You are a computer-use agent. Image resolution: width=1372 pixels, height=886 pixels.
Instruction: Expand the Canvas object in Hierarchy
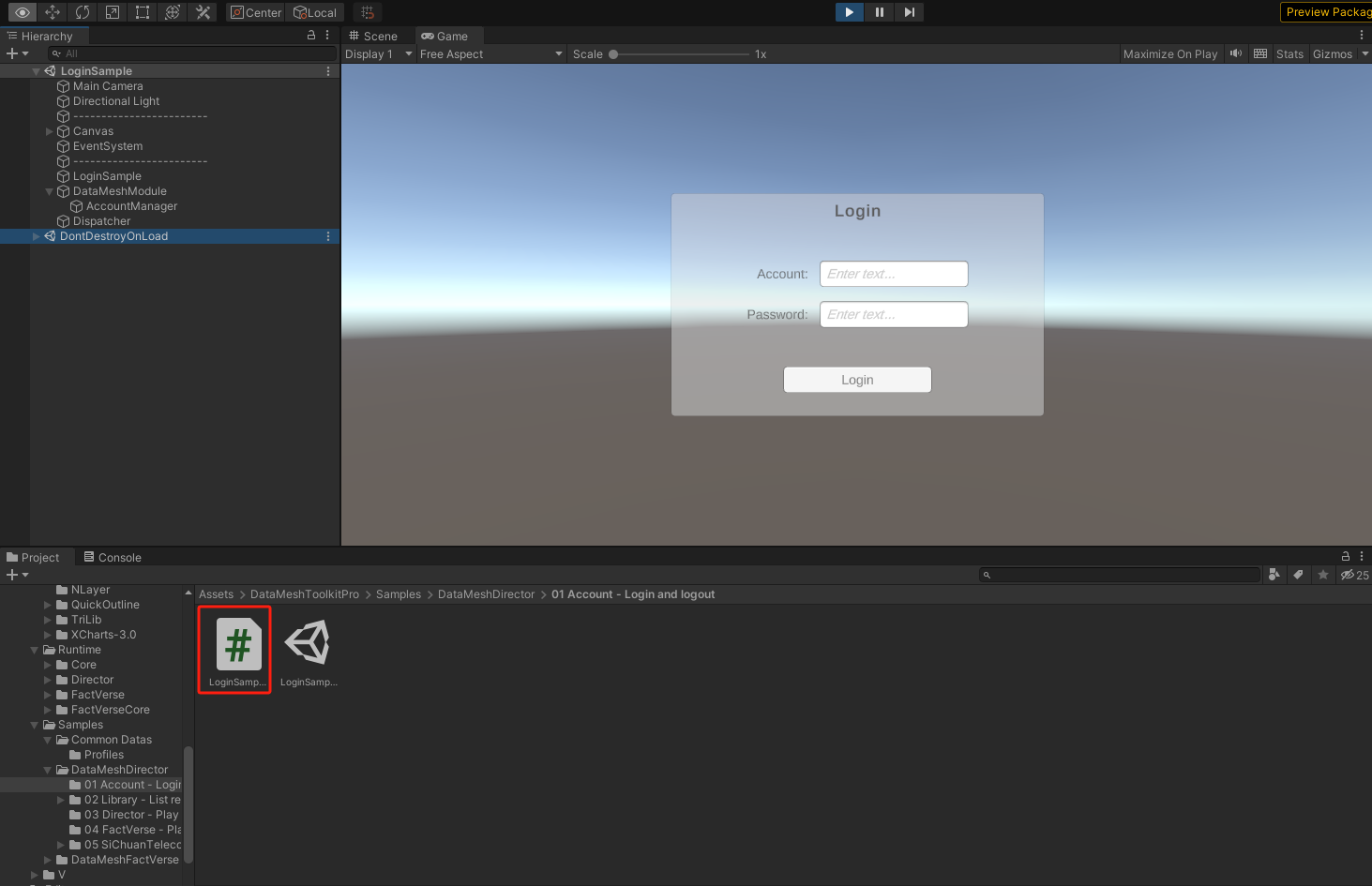coord(49,130)
